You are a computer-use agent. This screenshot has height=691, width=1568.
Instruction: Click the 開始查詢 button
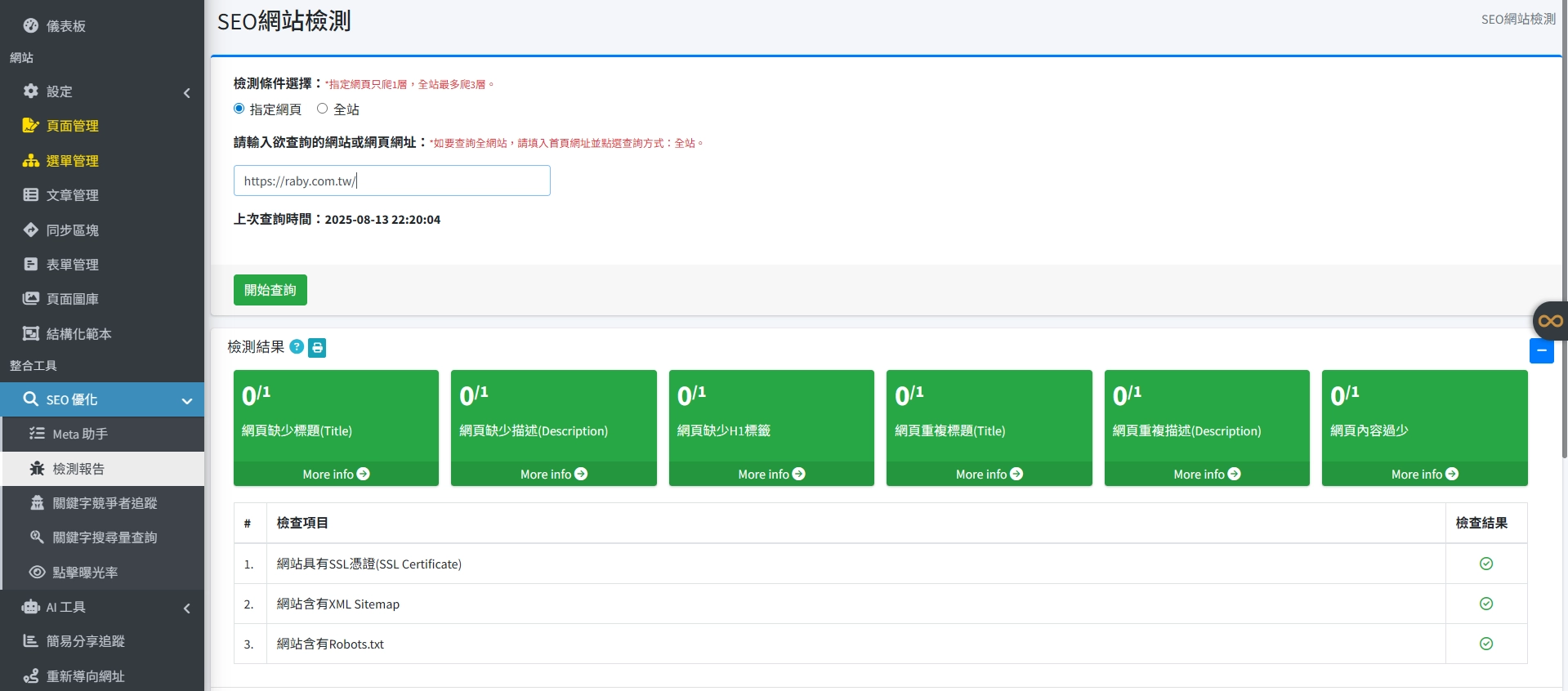pos(270,290)
